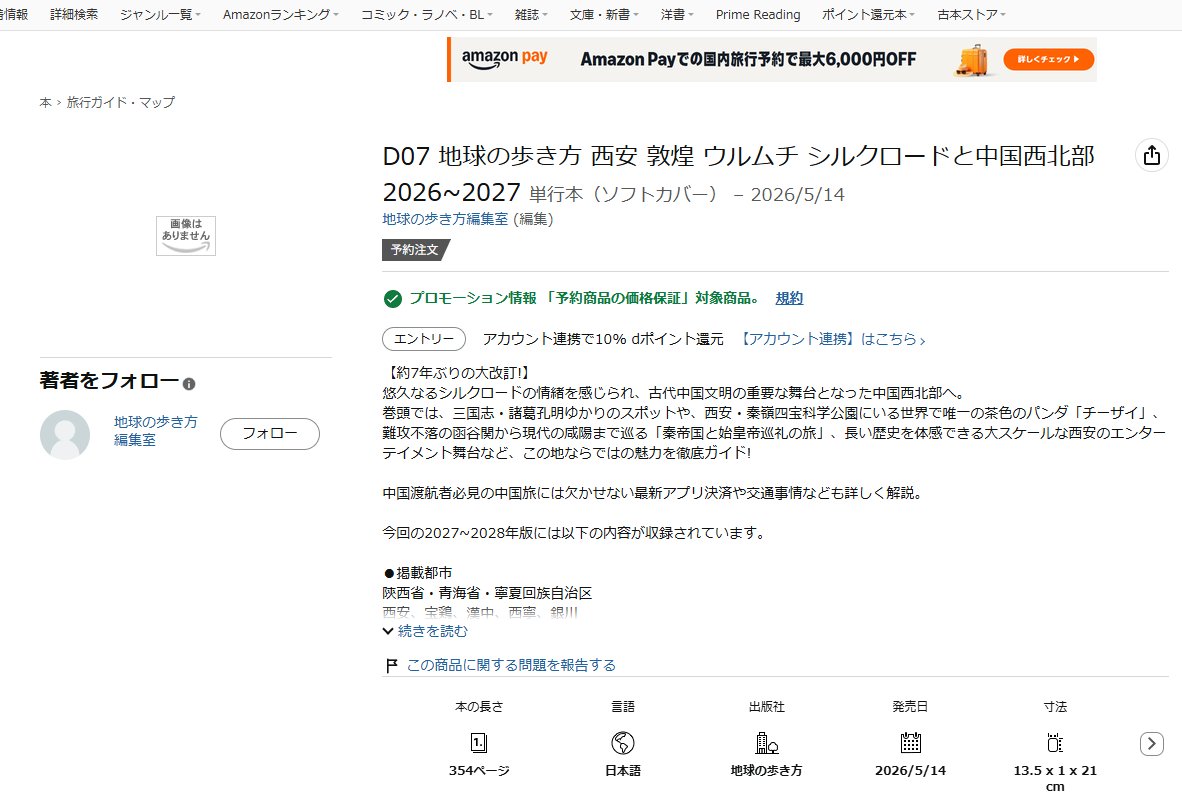
Task: Open the 古本ストア dropdown
Action: [x=971, y=14]
